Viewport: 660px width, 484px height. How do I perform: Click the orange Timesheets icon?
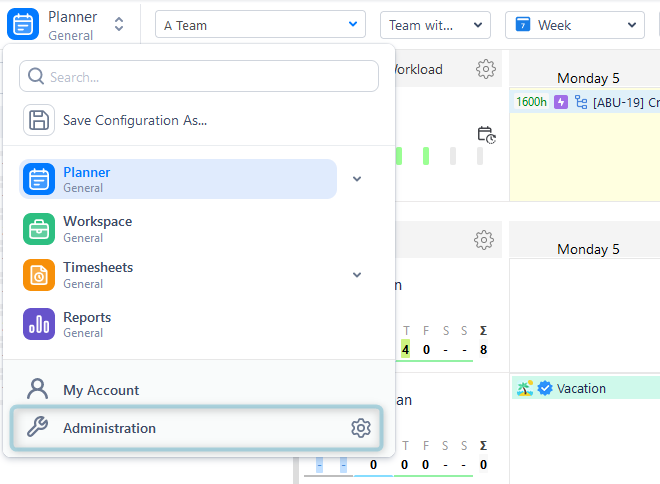coord(39,275)
